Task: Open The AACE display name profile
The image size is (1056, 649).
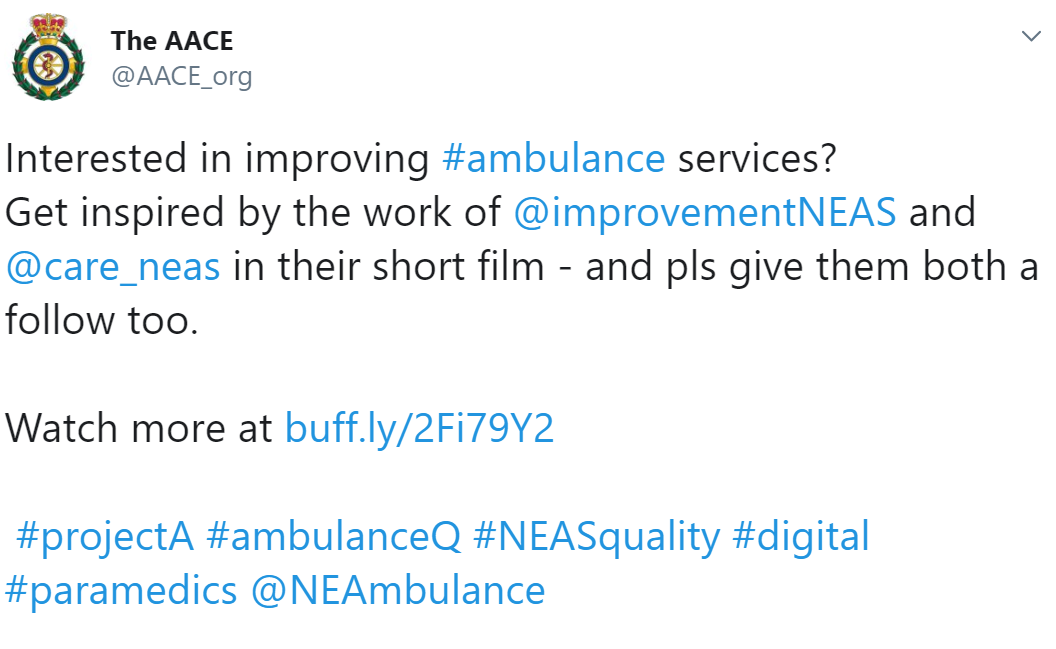Action: click(x=172, y=41)
